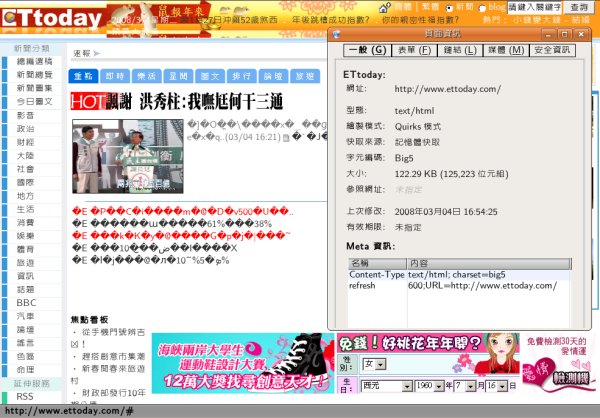Open the 重點 news tab
Screen dimensions: 600x418
point(83,76)
